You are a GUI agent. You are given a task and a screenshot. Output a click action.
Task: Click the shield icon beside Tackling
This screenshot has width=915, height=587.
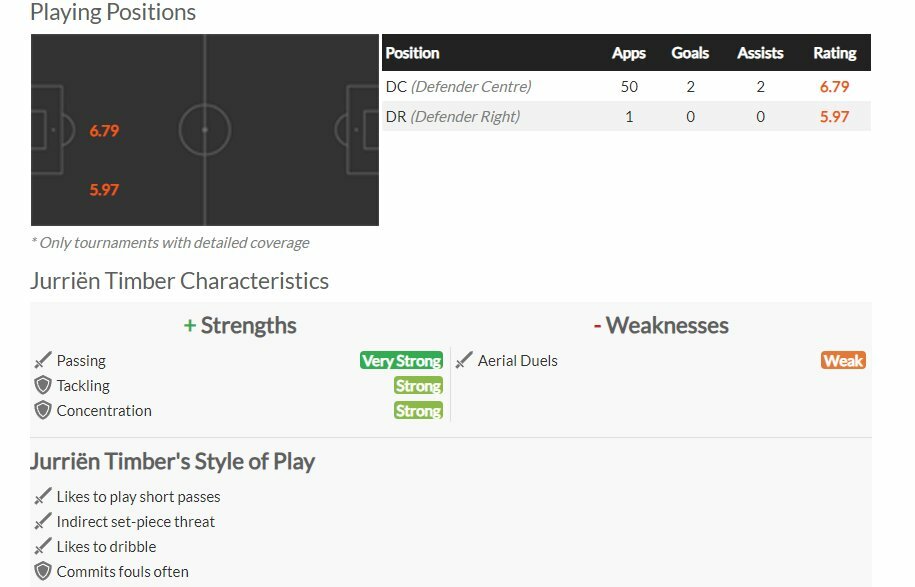43,386
